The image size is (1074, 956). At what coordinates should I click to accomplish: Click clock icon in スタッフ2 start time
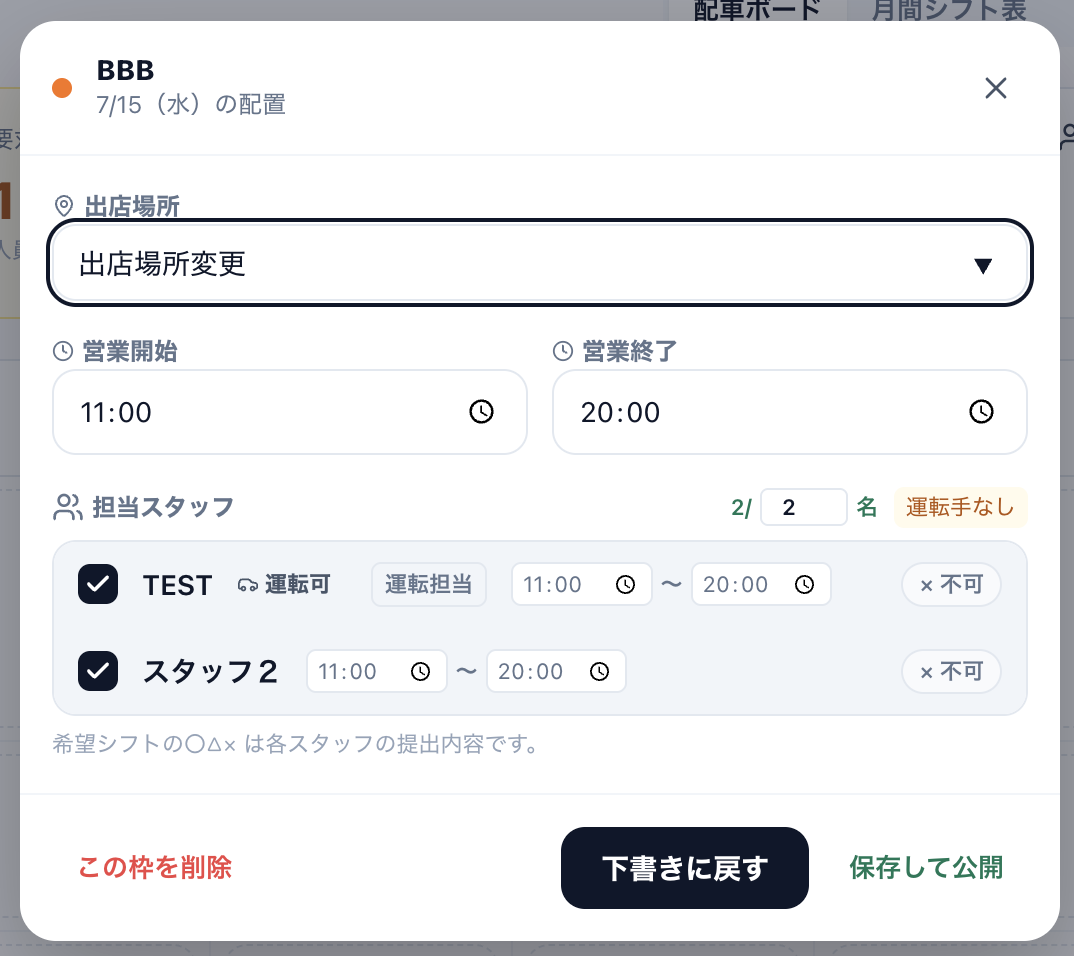pos(420,672)
